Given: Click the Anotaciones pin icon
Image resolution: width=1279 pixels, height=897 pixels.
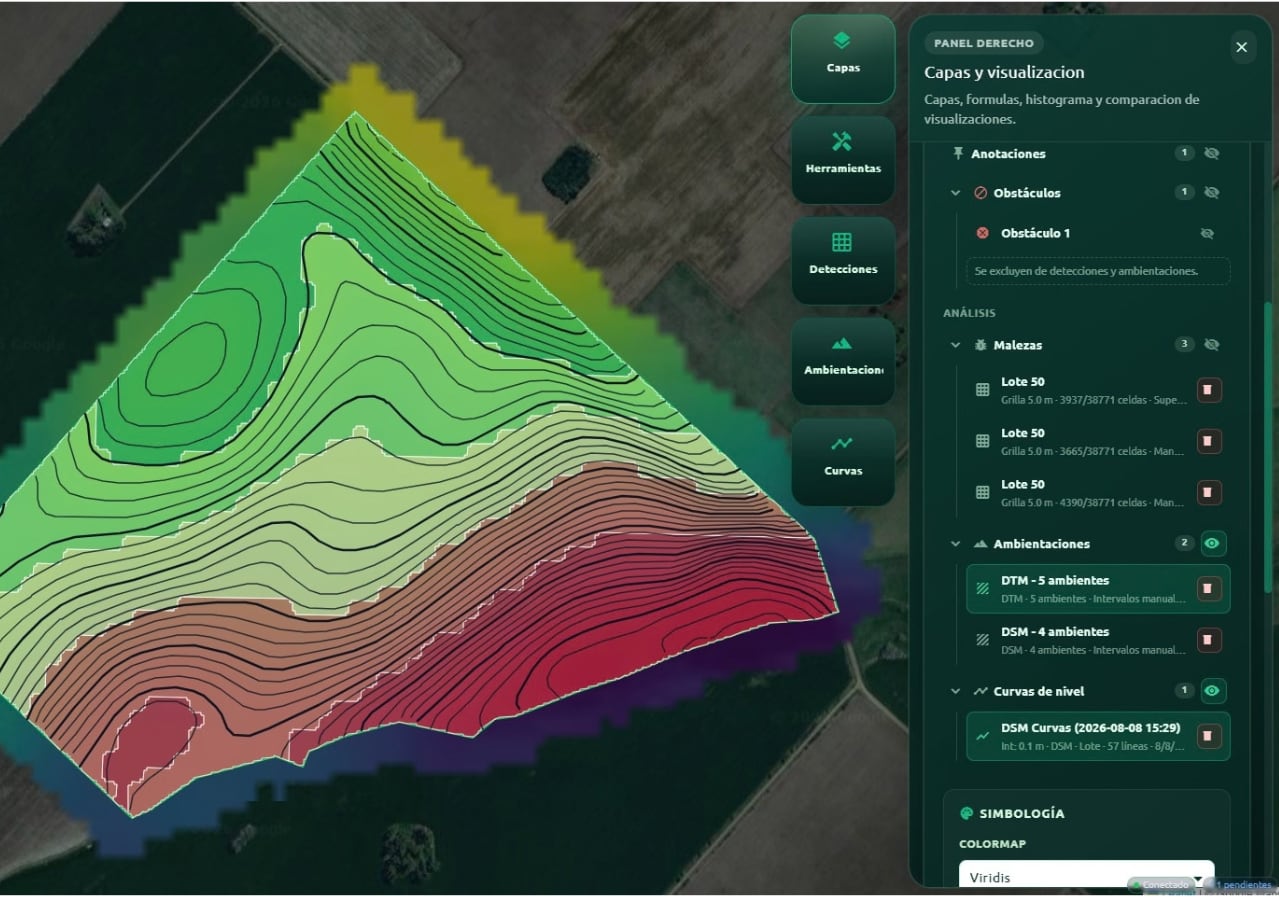Looking at the screenshot, I should [957, 154].
